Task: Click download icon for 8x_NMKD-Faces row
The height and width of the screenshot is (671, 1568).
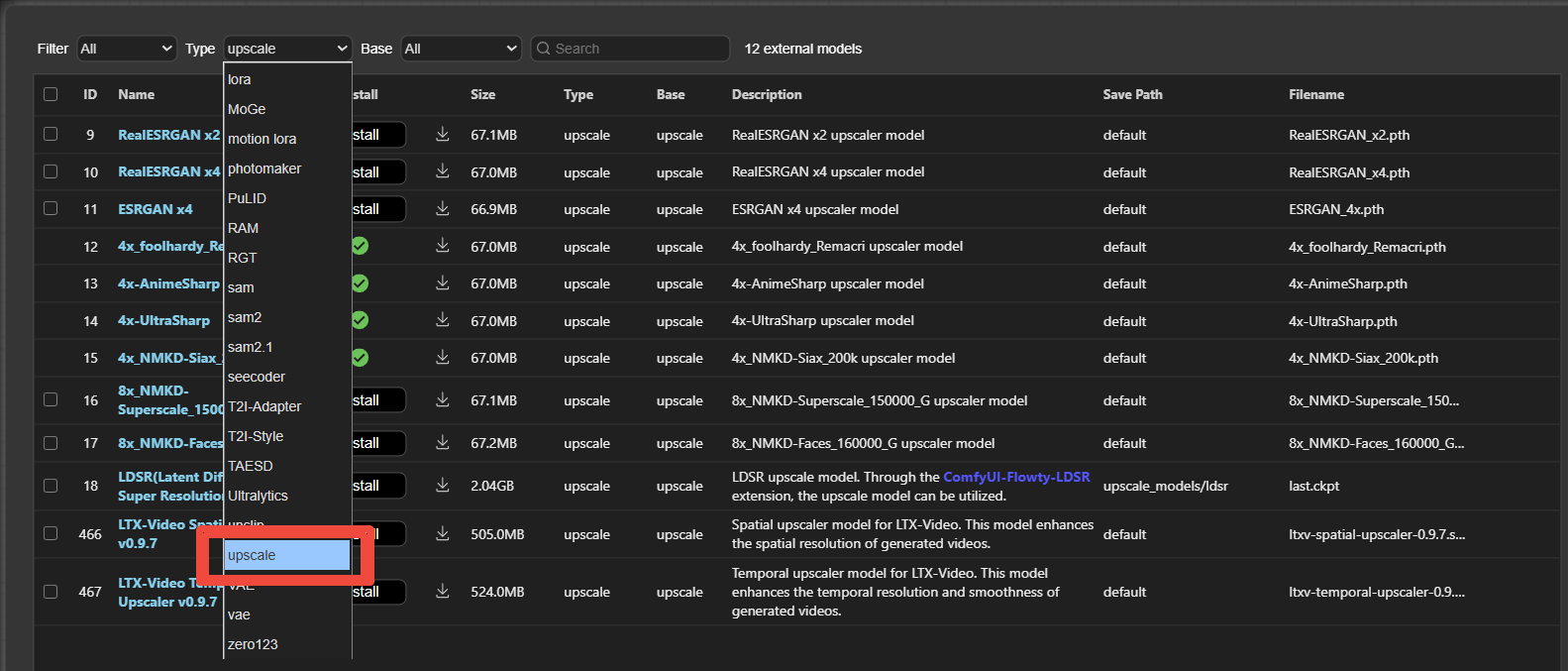Action: (x=443, y=442)
